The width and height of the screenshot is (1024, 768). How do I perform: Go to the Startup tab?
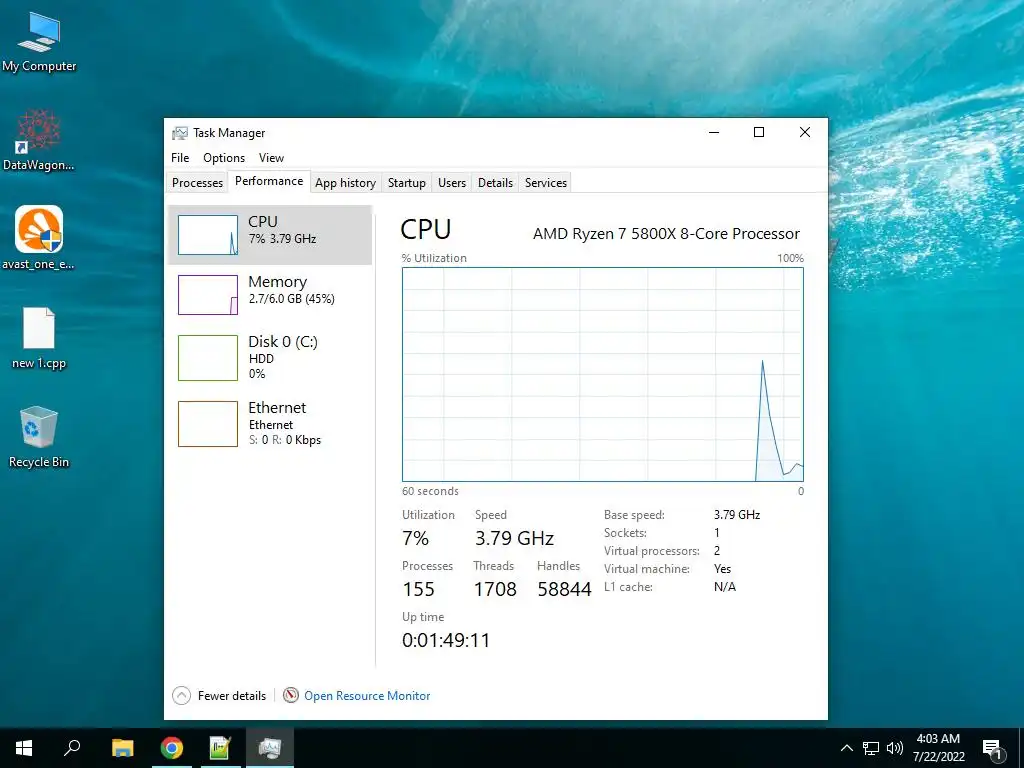tap(407, 183)
